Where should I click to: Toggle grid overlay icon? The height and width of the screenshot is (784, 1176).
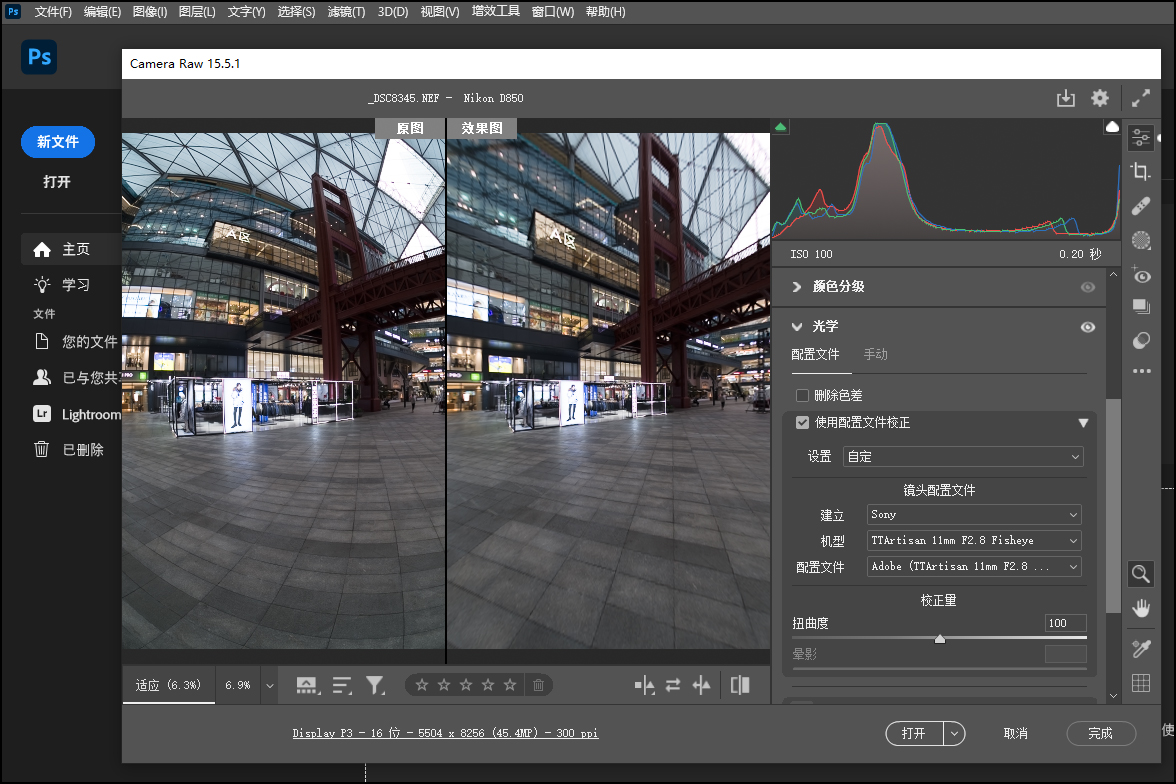click(1140, 683)
